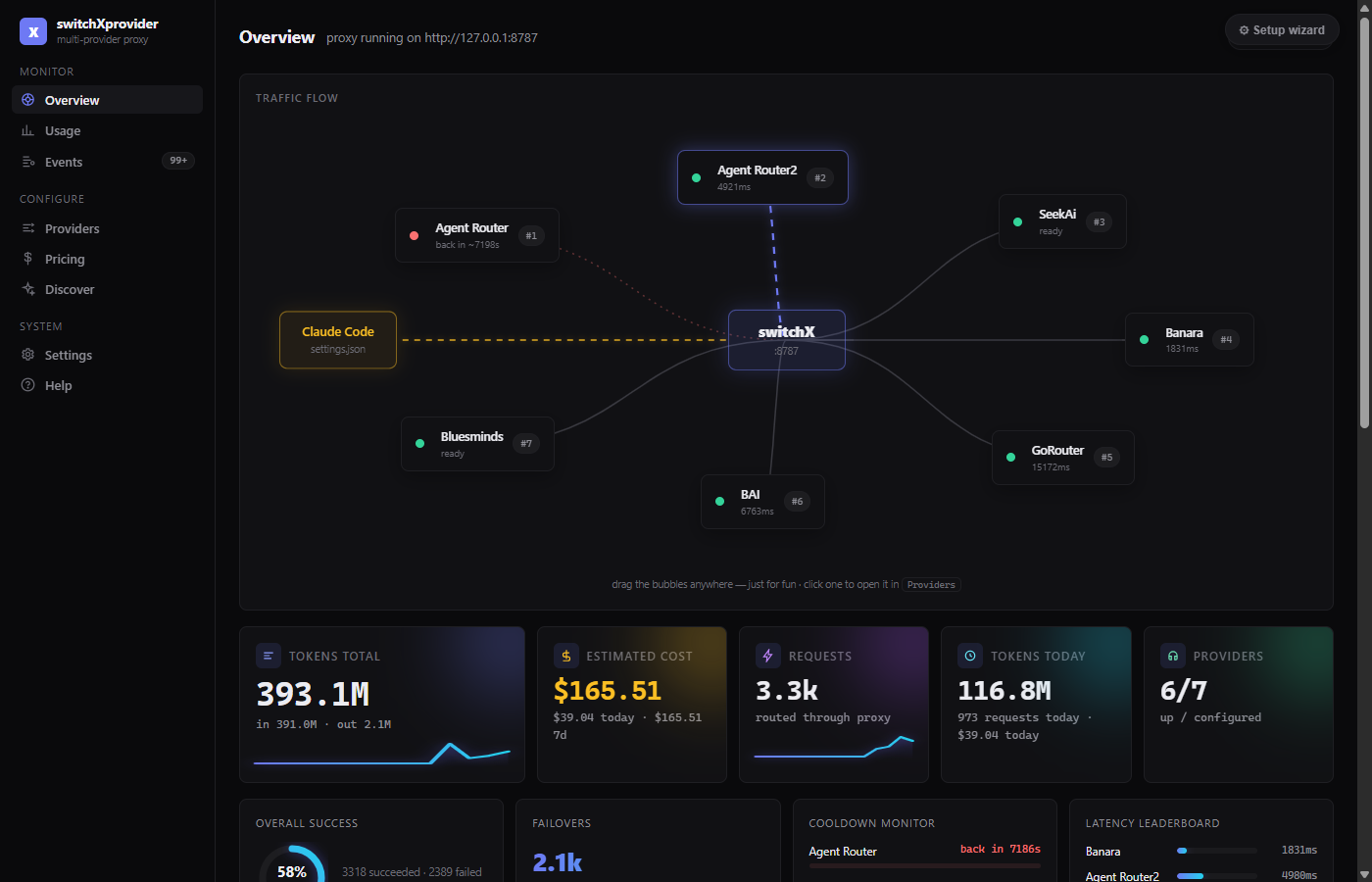1372x882 pixels.
Task: Go to Providers configuration
Action: [107, 228]
